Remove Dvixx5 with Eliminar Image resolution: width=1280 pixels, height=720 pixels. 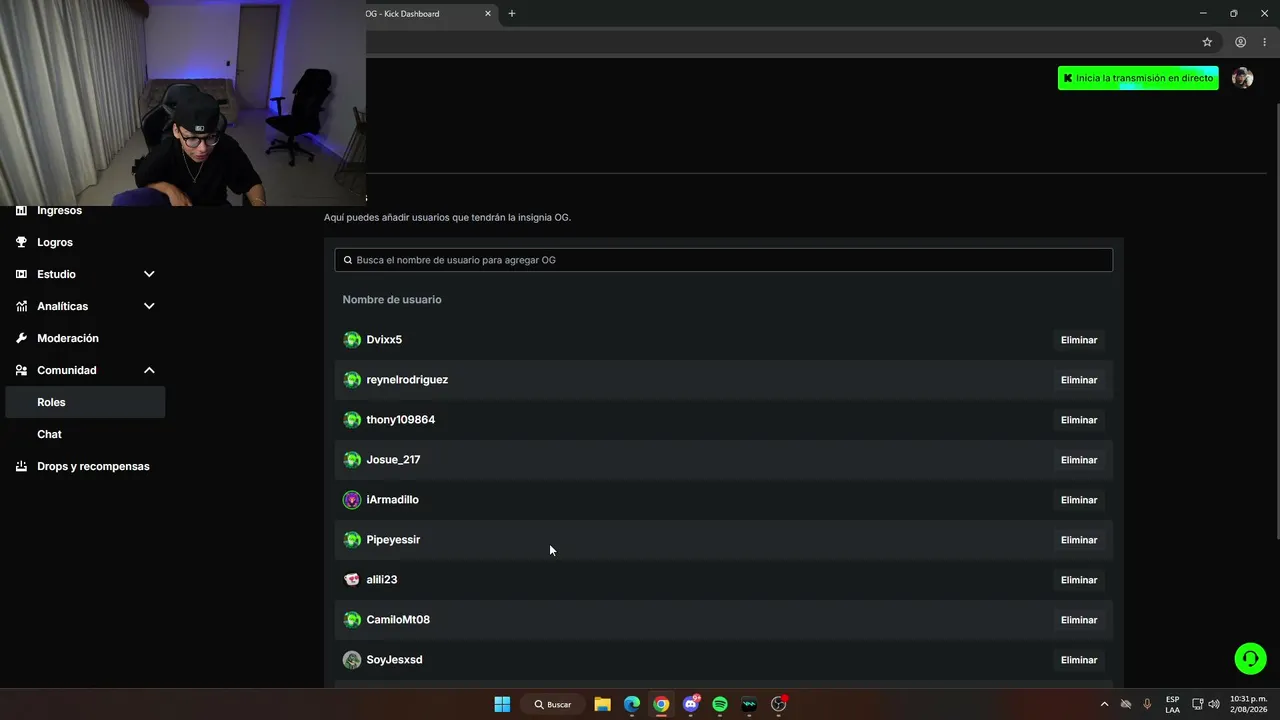(x=1079, y=340)
